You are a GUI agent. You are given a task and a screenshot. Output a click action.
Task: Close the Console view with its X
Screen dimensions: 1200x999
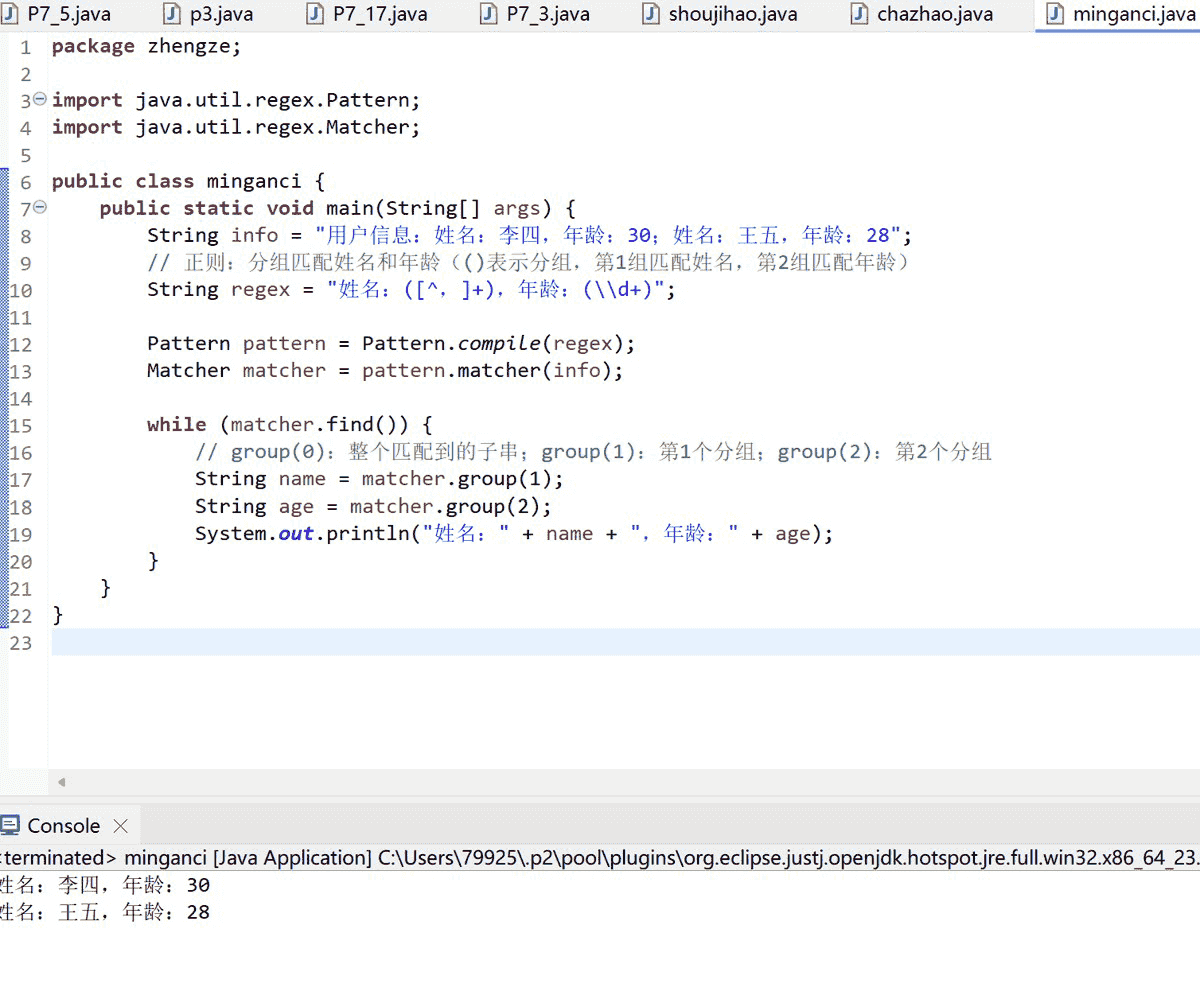(121, 826)
